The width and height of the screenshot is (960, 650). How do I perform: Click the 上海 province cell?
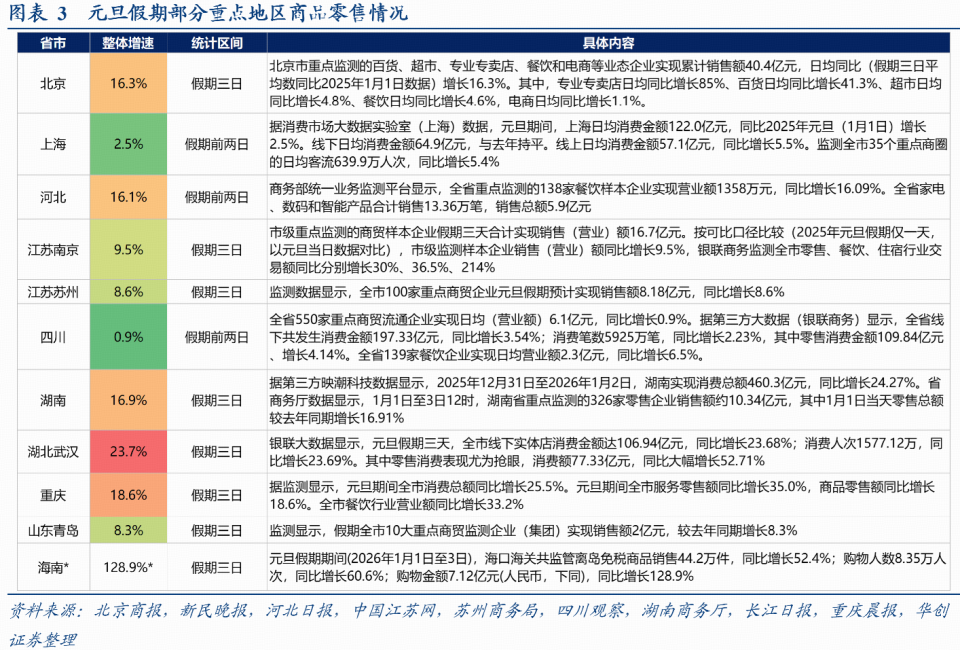point(52,145)
